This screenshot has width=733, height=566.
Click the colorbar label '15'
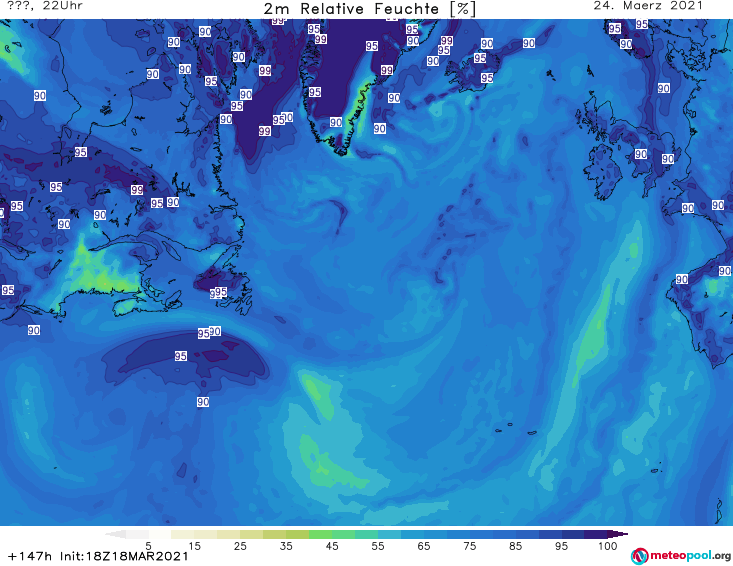click(x=194, y=546)
